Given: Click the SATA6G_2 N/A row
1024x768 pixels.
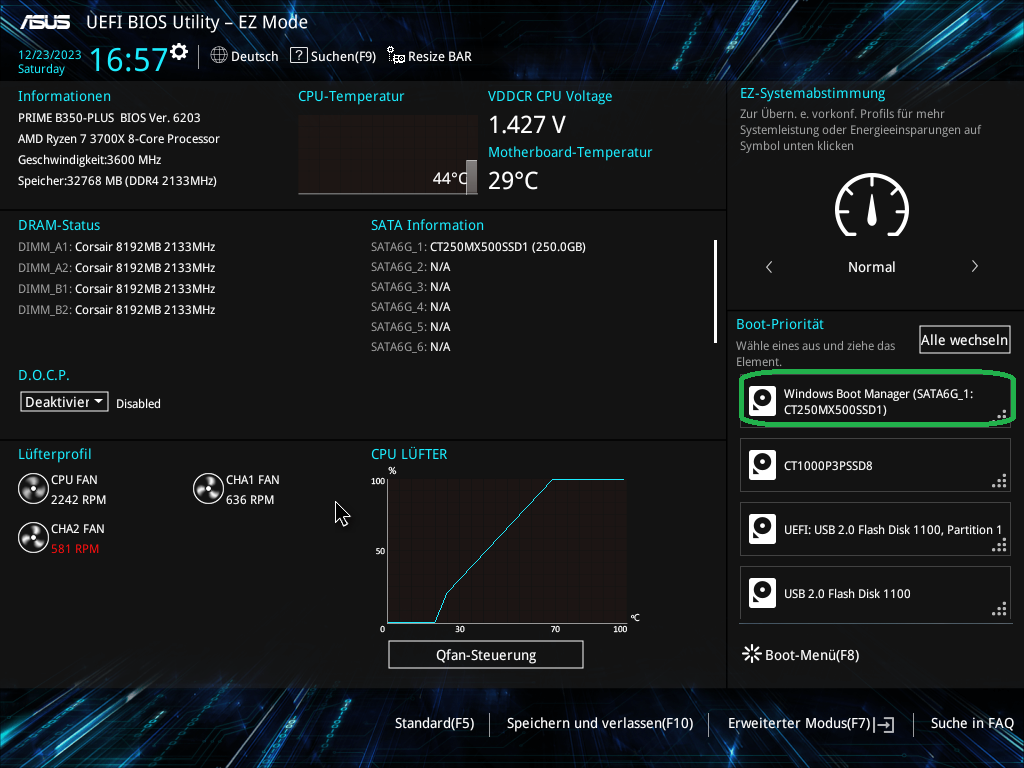Looking at the screenshot, I should click(411, 267).
